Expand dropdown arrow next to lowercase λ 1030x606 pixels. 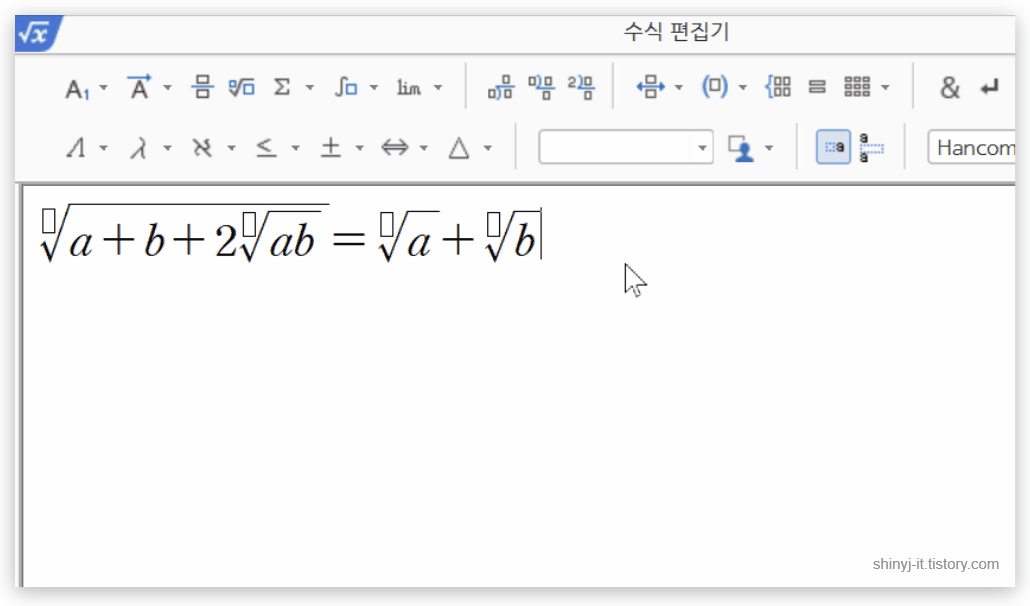(x=168, y=148)
